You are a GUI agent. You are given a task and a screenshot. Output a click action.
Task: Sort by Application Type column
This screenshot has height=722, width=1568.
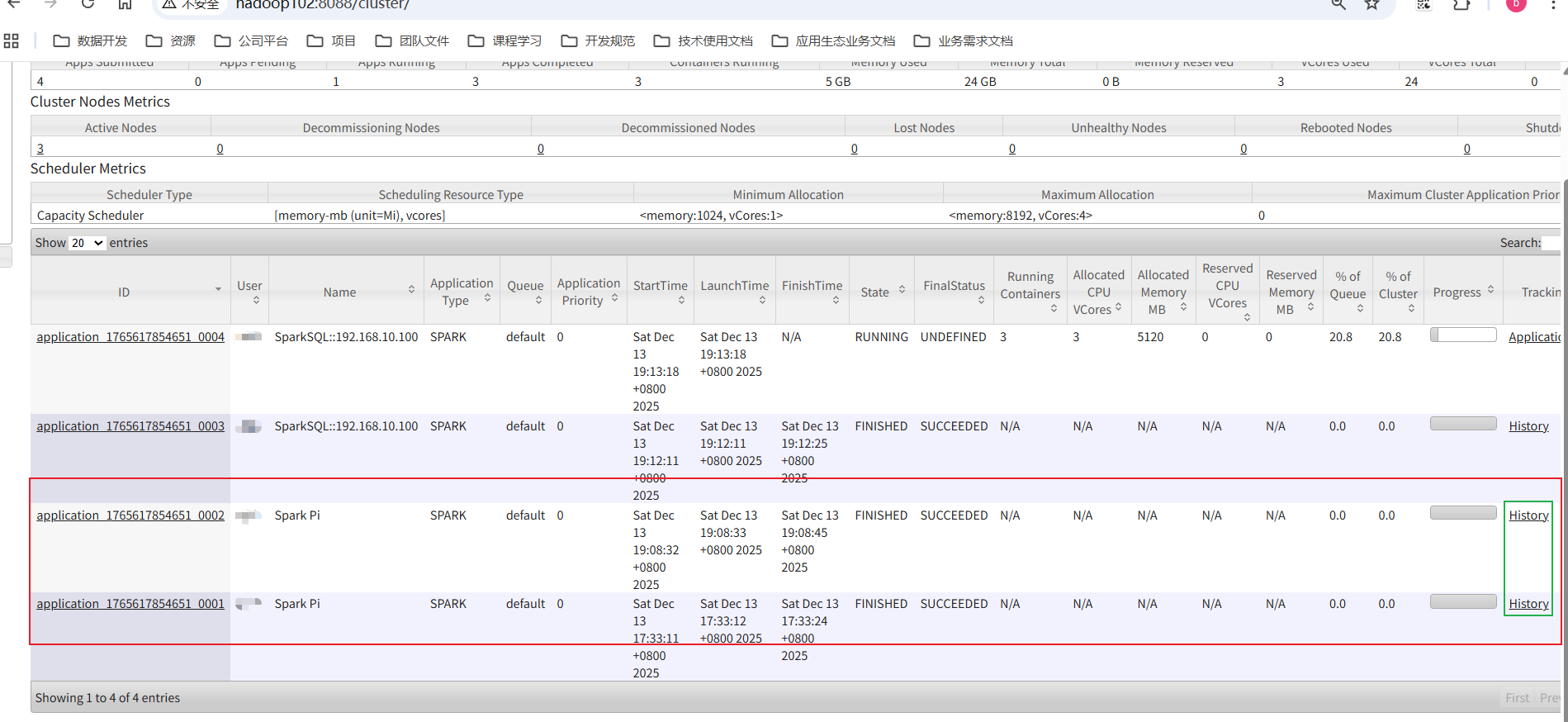462,290
